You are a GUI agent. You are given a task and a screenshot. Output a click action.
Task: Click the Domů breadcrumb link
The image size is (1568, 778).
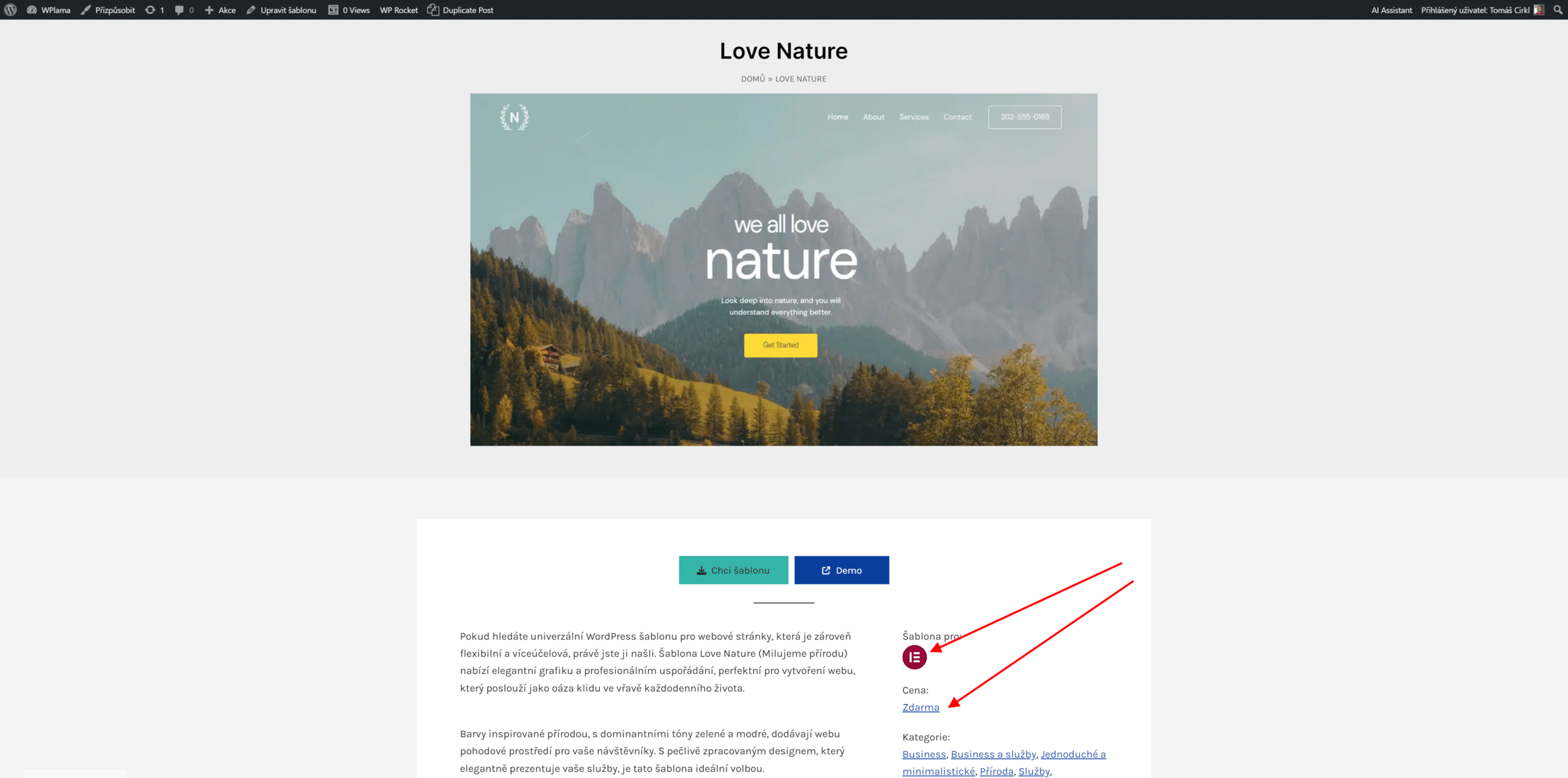coord(753,79)
